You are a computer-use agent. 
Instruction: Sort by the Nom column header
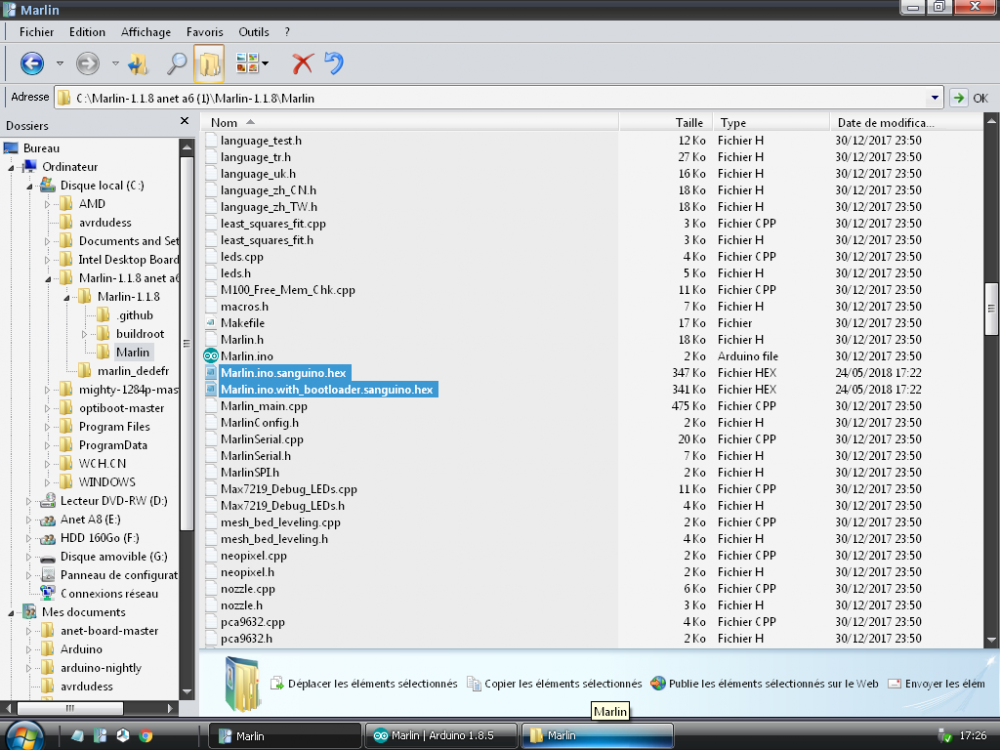coord(409,122)
